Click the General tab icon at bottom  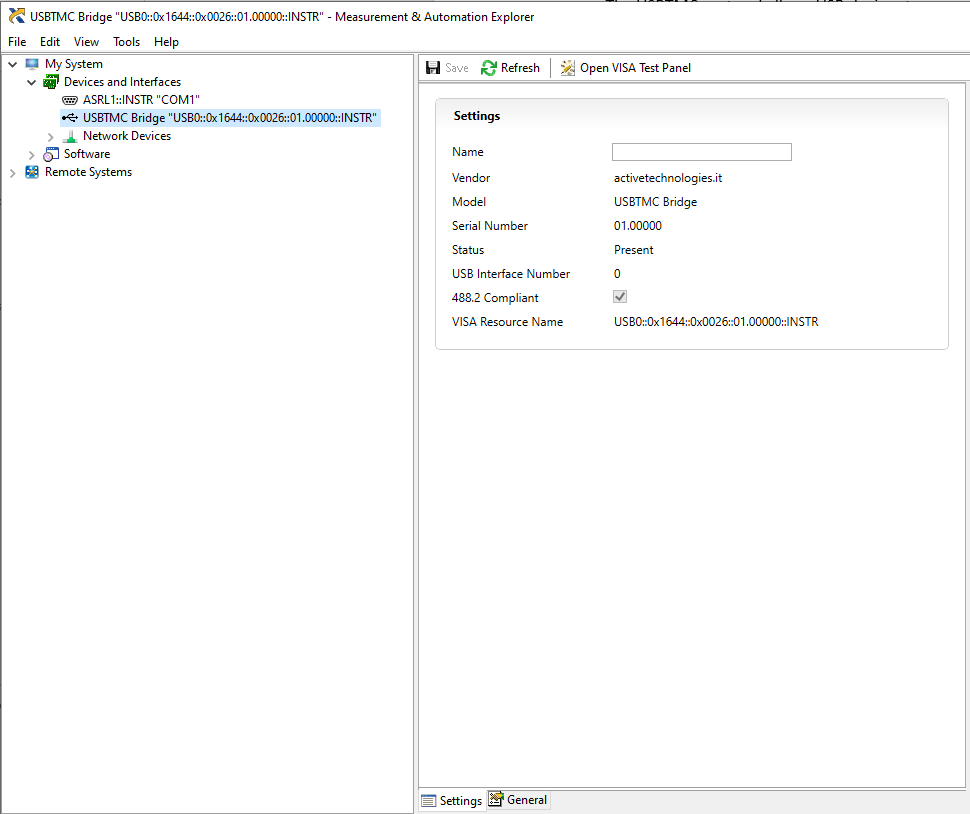496,799
